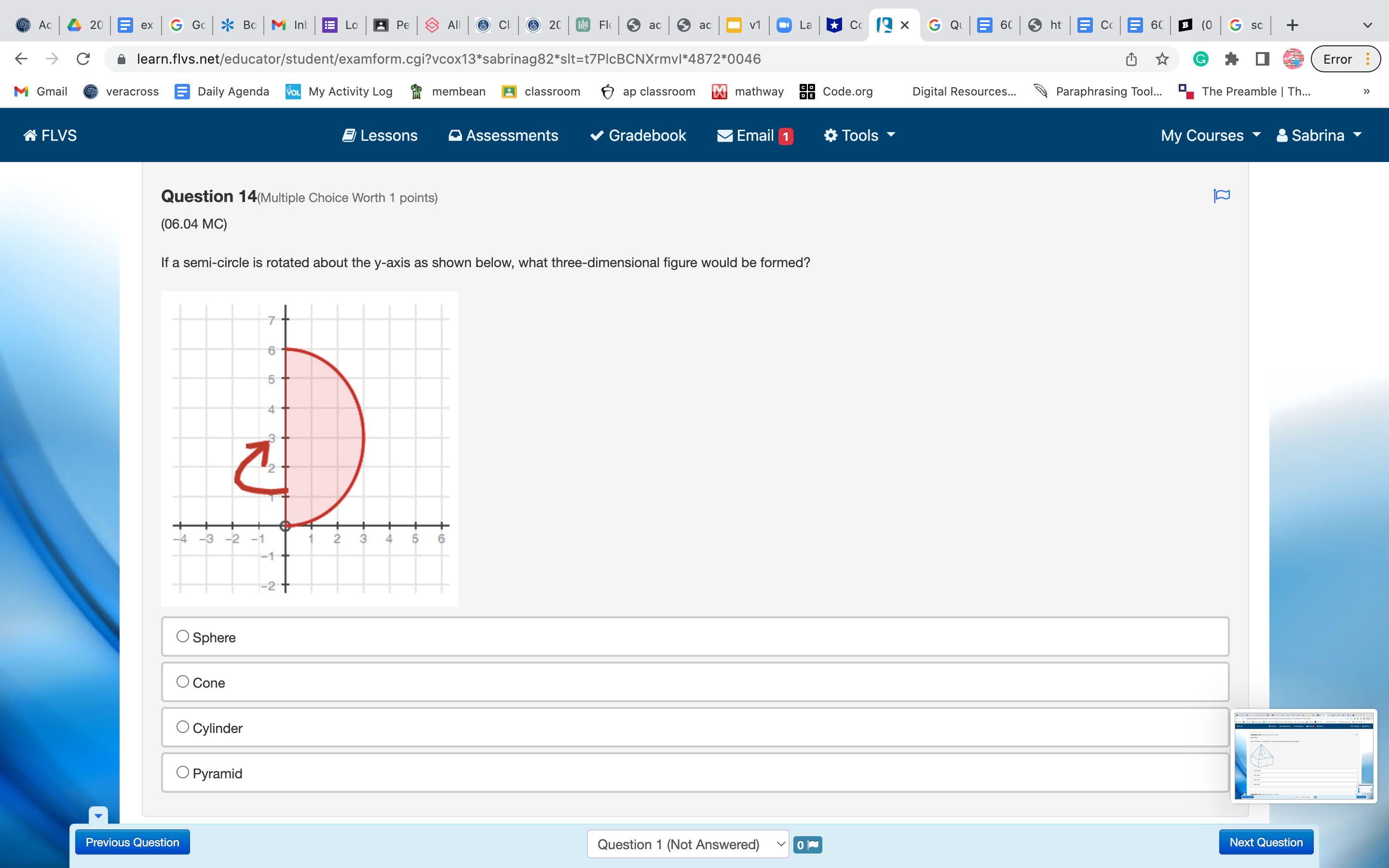Open the Gradebook page
The height and width of the screenshot is (868, 1389).
coord(638,136)
